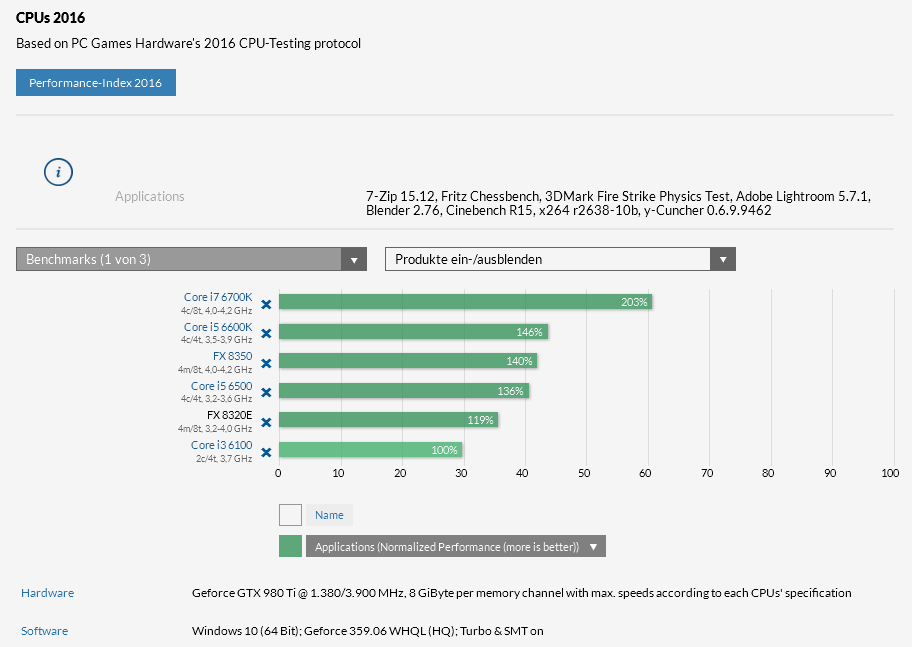The width and height of the screenshot is (913, 647).
Task: Open the FX 8350 link
Action: click(x=232, y=356)
